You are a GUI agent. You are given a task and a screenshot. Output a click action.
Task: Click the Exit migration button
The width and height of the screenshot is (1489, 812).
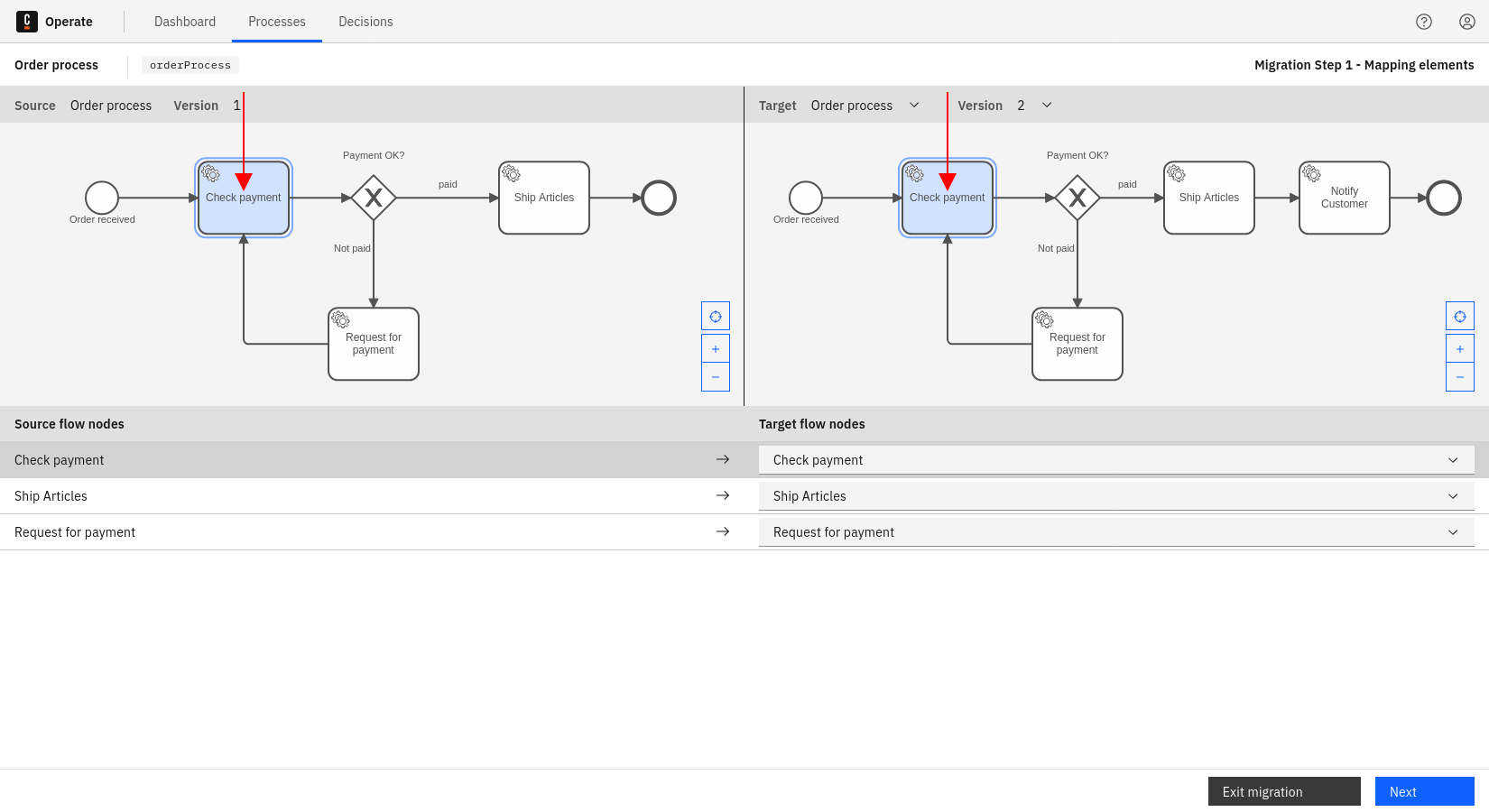click(x=1283, y=791)
